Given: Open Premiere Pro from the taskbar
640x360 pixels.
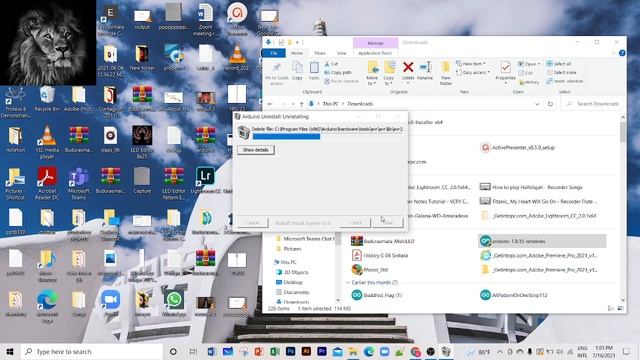Looking at the screenshot, I should pyautogui.click(x=322, y=351).
